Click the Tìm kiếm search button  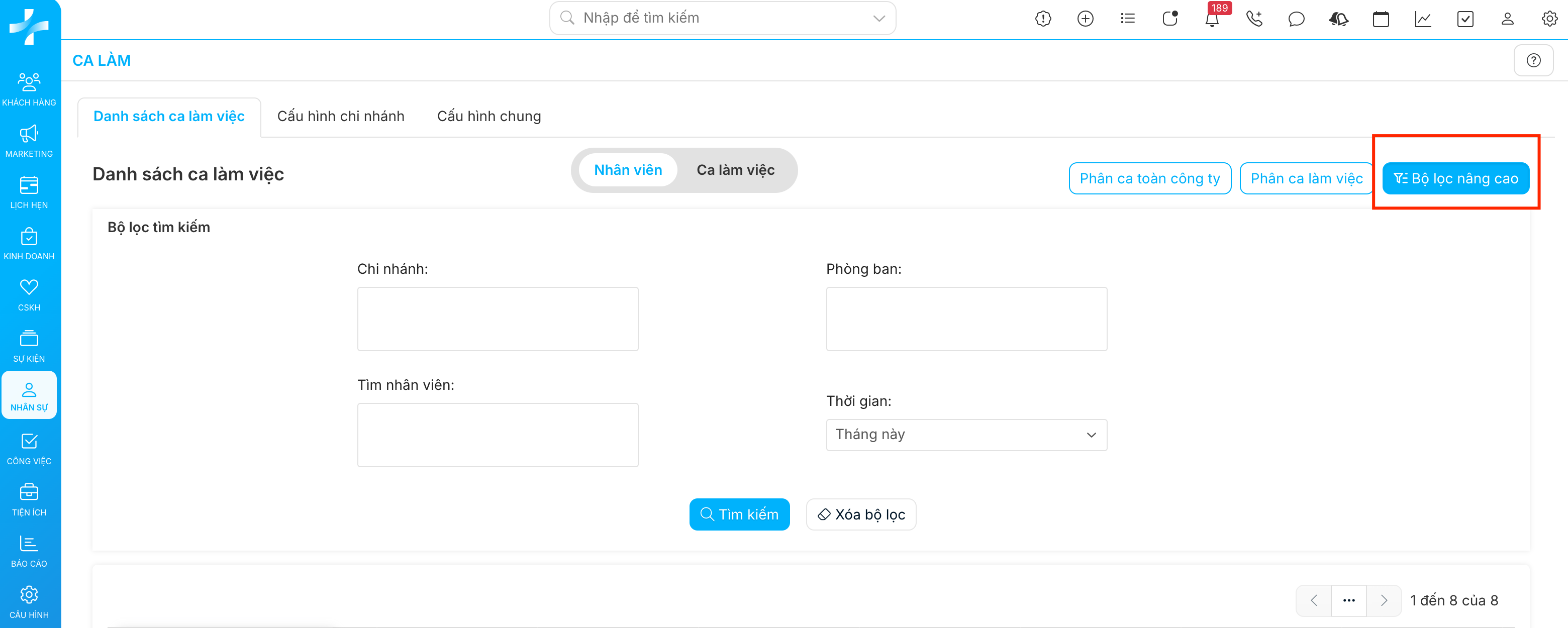(x=739, y=514)
